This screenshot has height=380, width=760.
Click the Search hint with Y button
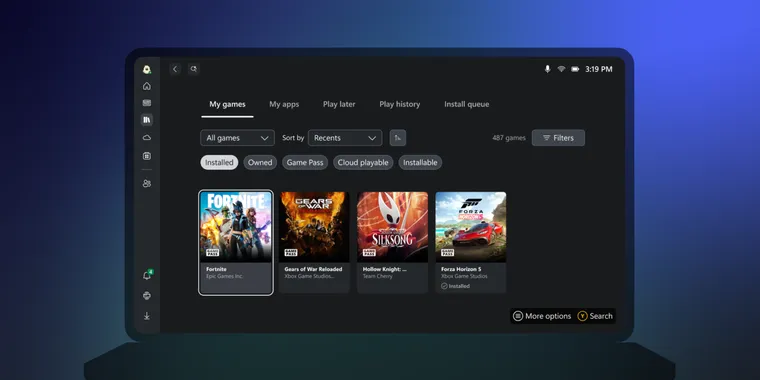[x=595, y=316]
